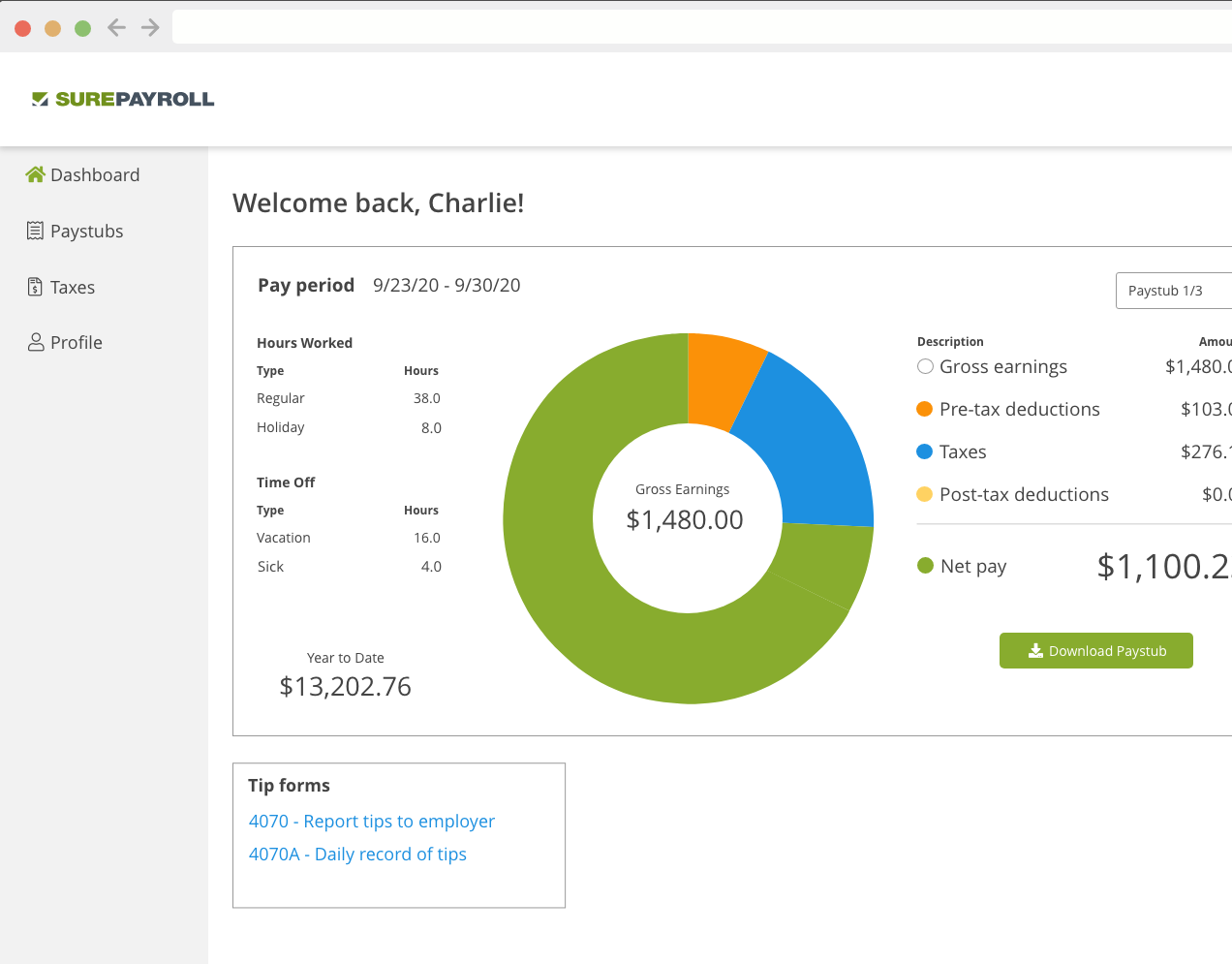Open the 4070A Daily record of tips link
Screen dimensions: 1232x964
coord(357,855)
